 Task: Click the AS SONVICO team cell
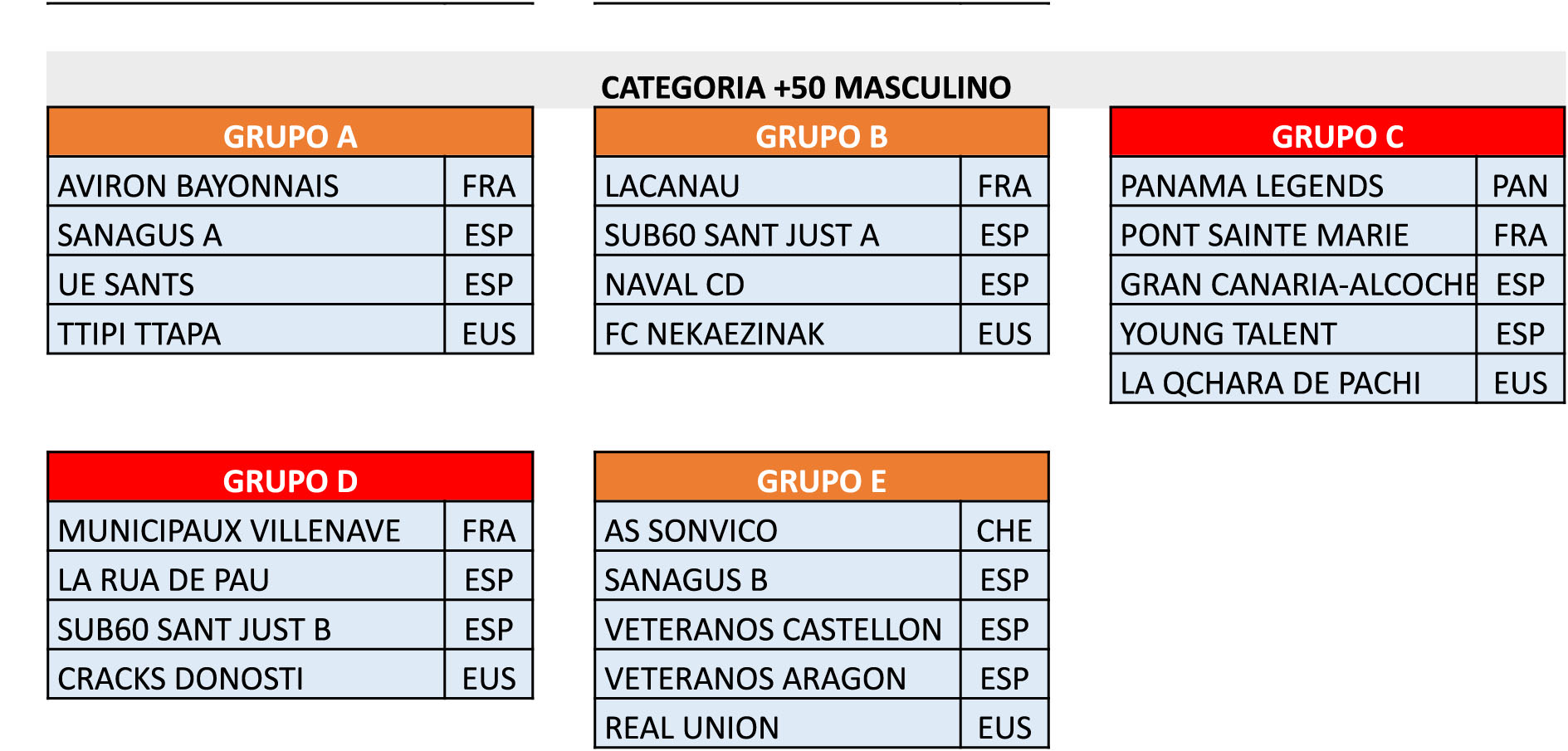pos(777,529)
